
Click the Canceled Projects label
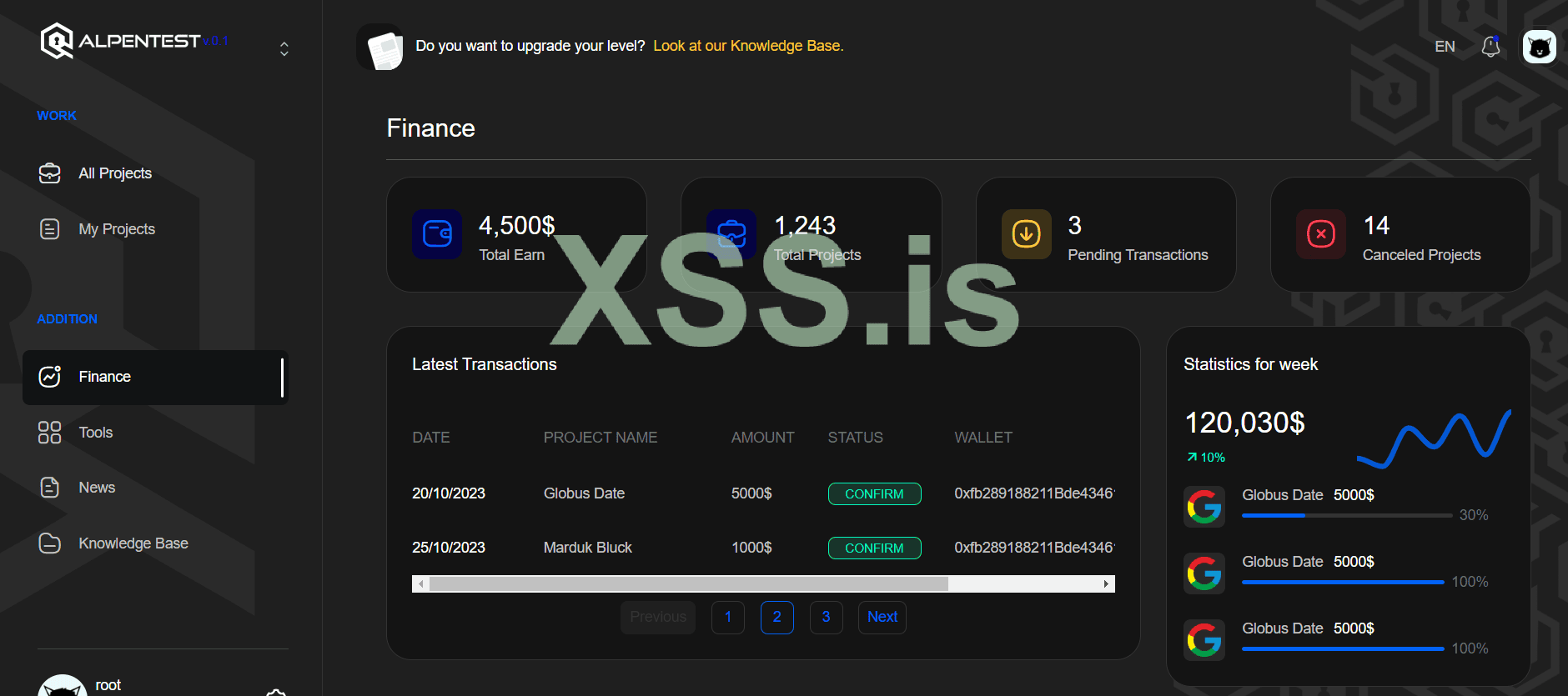(1422, 255)
